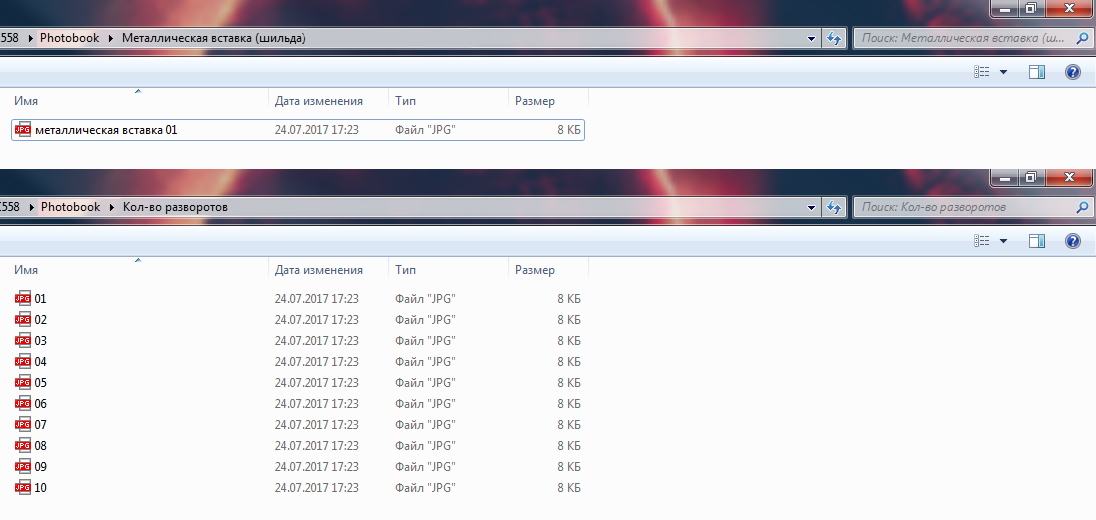Open Help in the top Explorer window

pyautogui.click(x=1073, y=72)
